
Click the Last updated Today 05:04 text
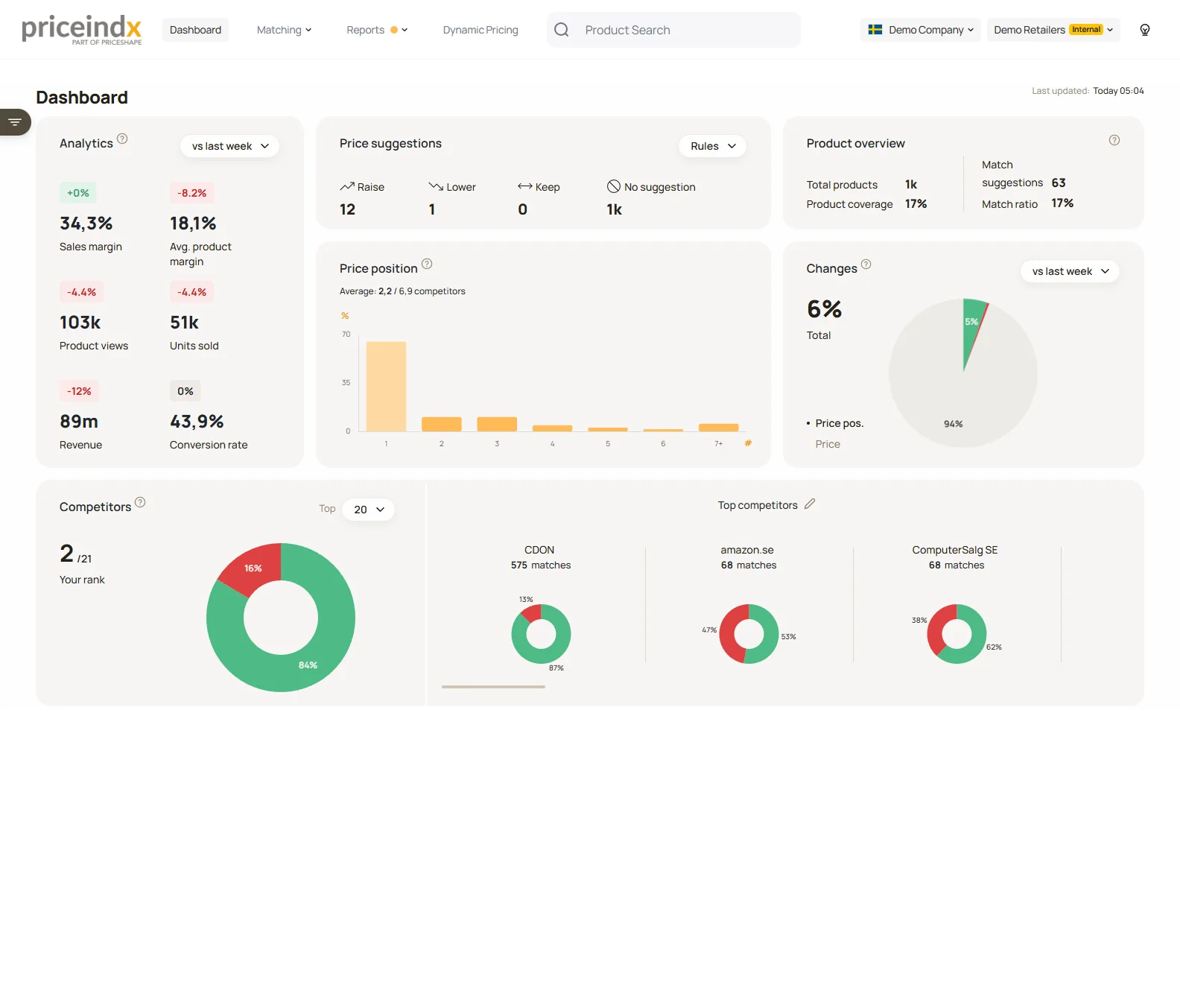pyautogui.click(x=1088, y=91)
